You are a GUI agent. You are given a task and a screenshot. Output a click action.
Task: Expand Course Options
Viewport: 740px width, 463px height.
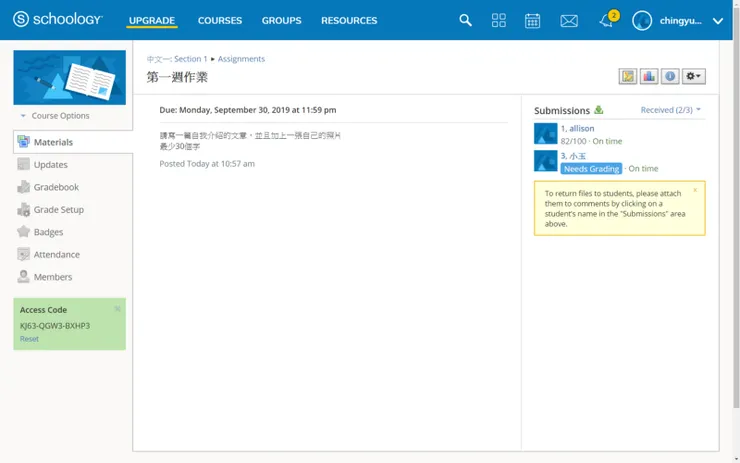tap(55, 116)
